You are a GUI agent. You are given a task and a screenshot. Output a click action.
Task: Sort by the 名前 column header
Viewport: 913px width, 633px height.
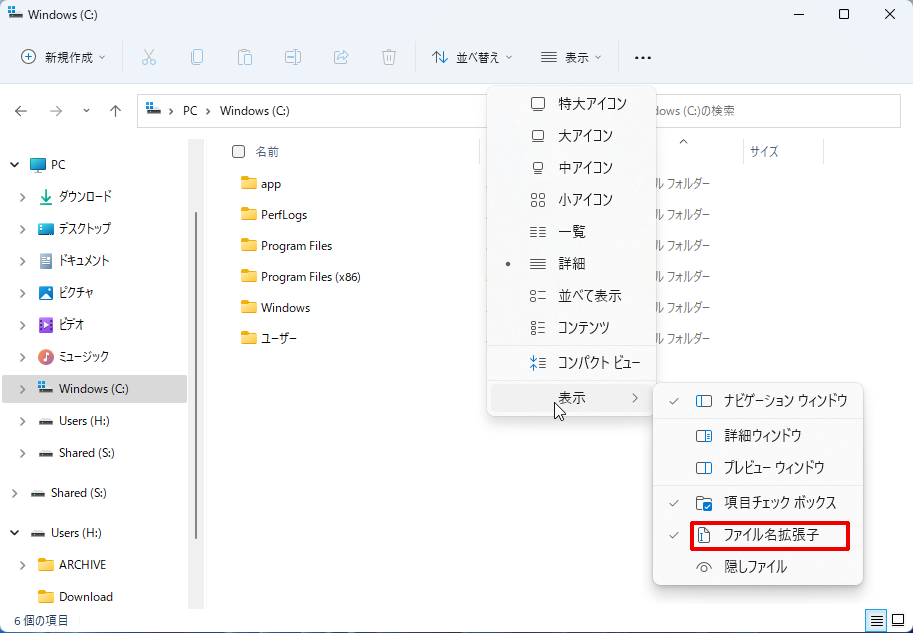click(267, 152)
